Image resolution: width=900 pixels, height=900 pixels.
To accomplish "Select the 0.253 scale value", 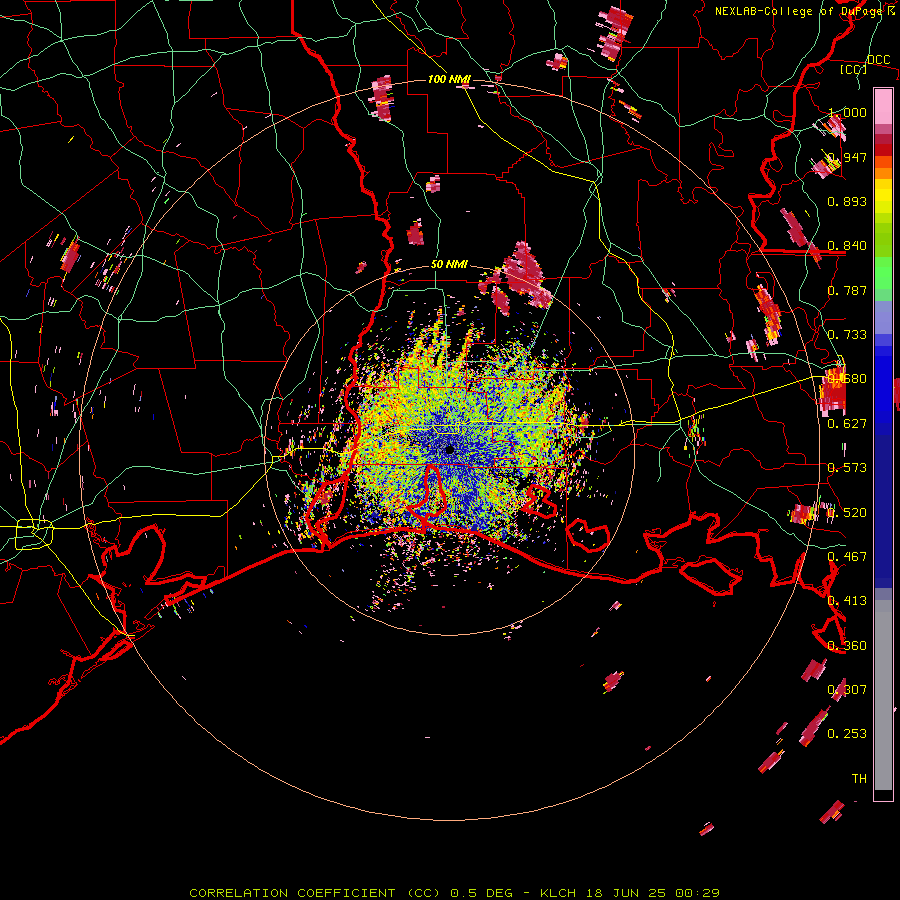I will (x=847, y=734).
